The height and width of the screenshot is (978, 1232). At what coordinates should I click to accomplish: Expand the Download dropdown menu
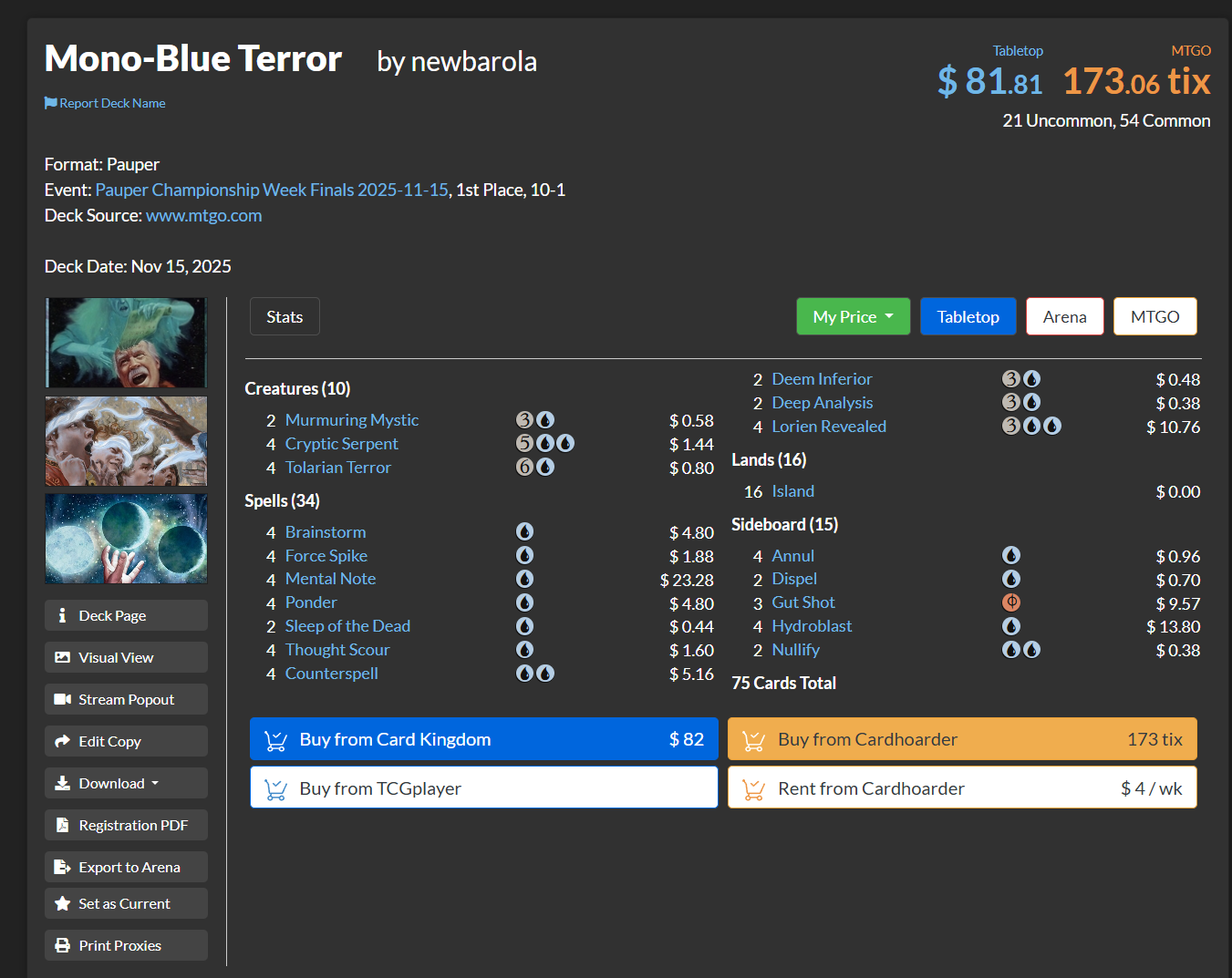[126, 783]
